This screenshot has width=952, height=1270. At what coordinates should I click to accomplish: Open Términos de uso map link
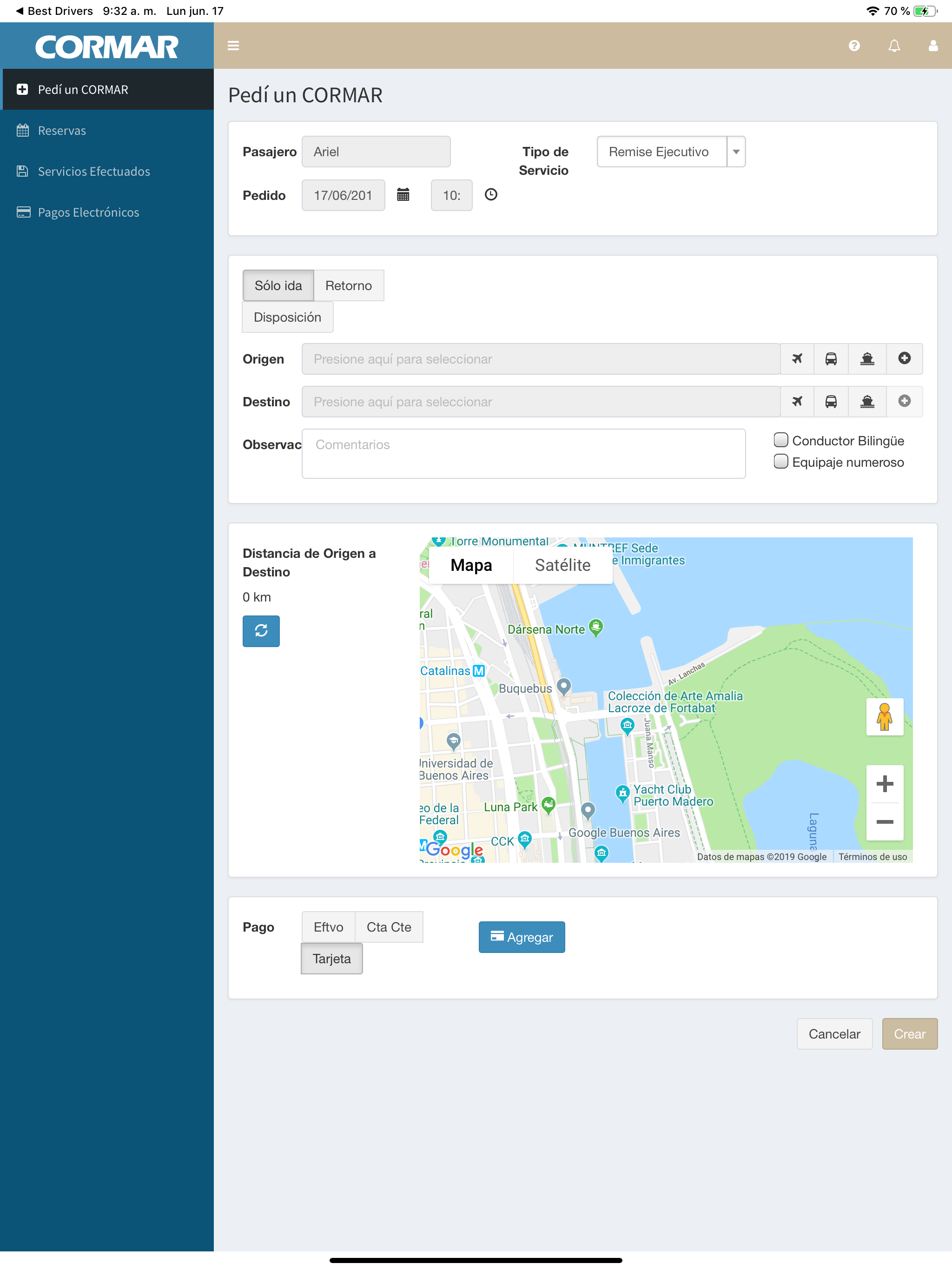[x=872, y=857]
